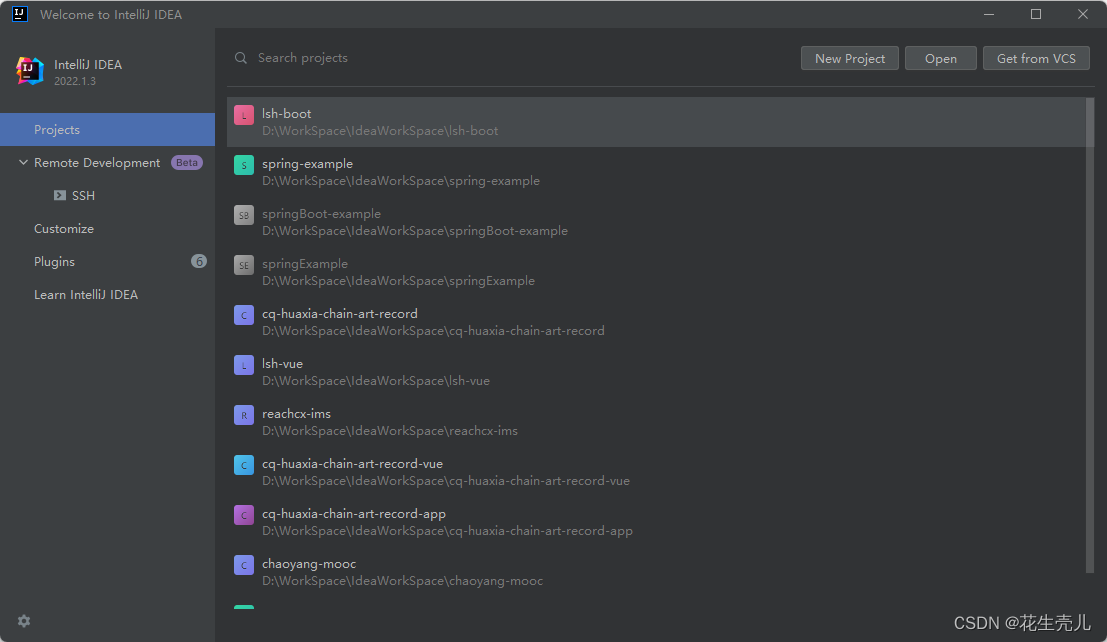
Task: Click the Beta badge
Action: coord(187,162)
